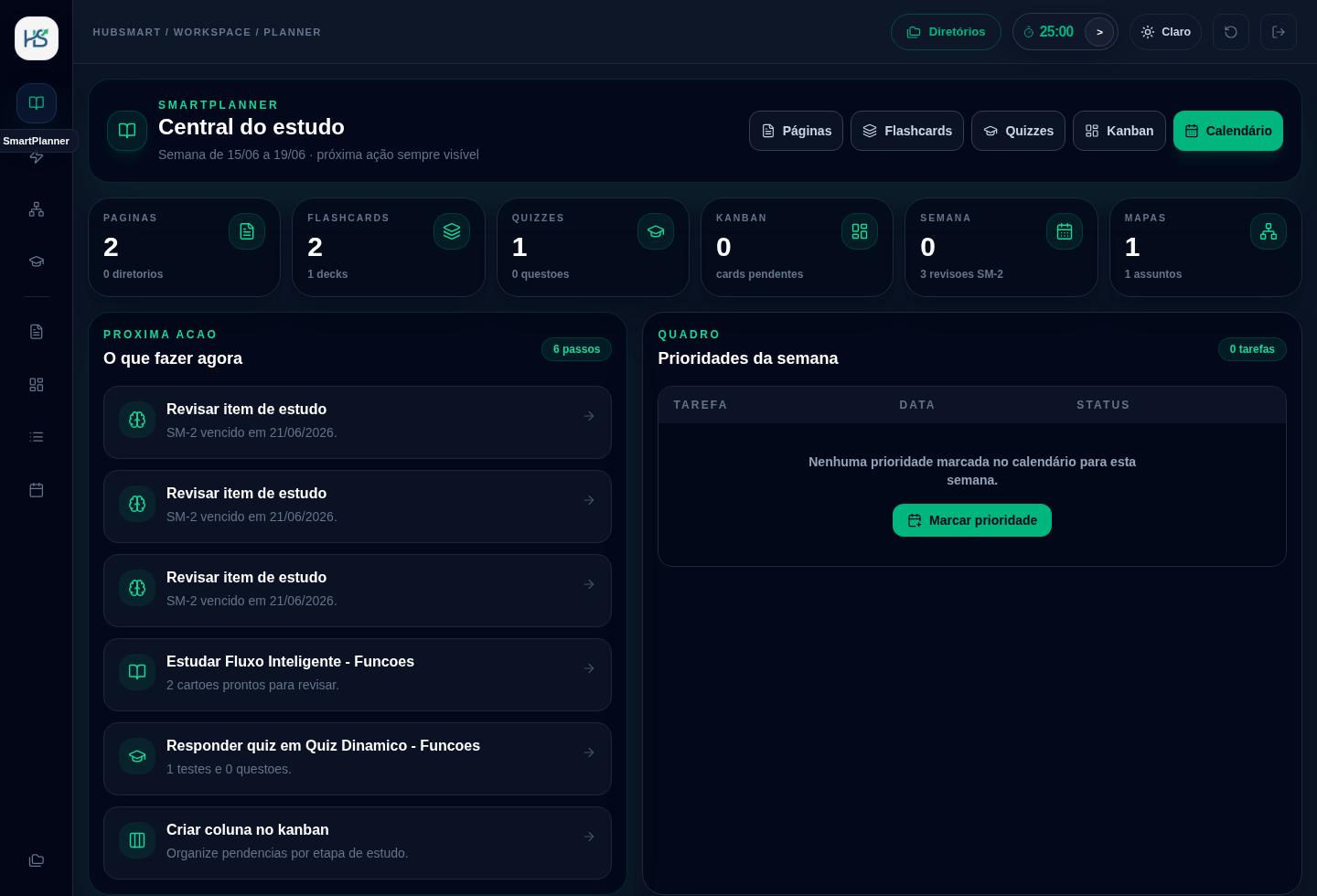Click '2 cartoes prontos para revisar.' text
This screenshot has height=896, width=1317.
coord(252,685)
